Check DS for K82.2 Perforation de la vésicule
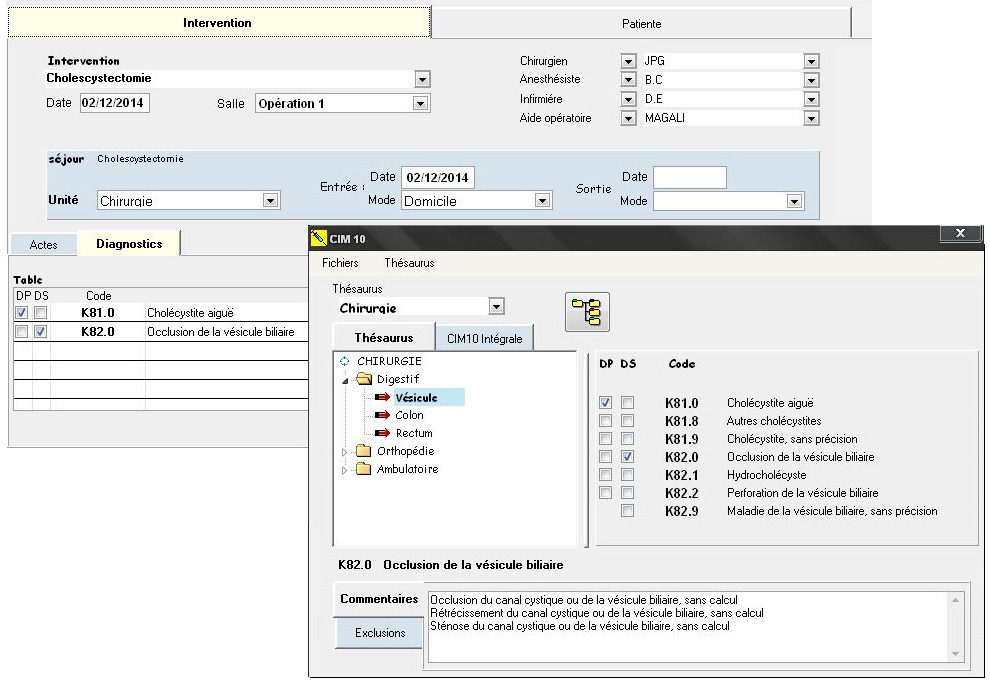990x680 pixels. pyautogui.click(x=627, y=492)
